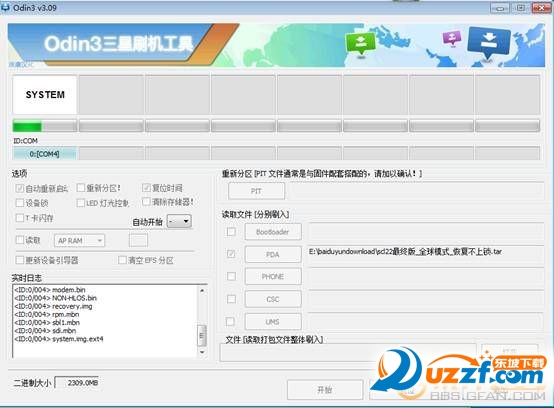This screenshot has width=554, height=408.
Task: Click the log scrollbar up arrow
Action: 202,291
